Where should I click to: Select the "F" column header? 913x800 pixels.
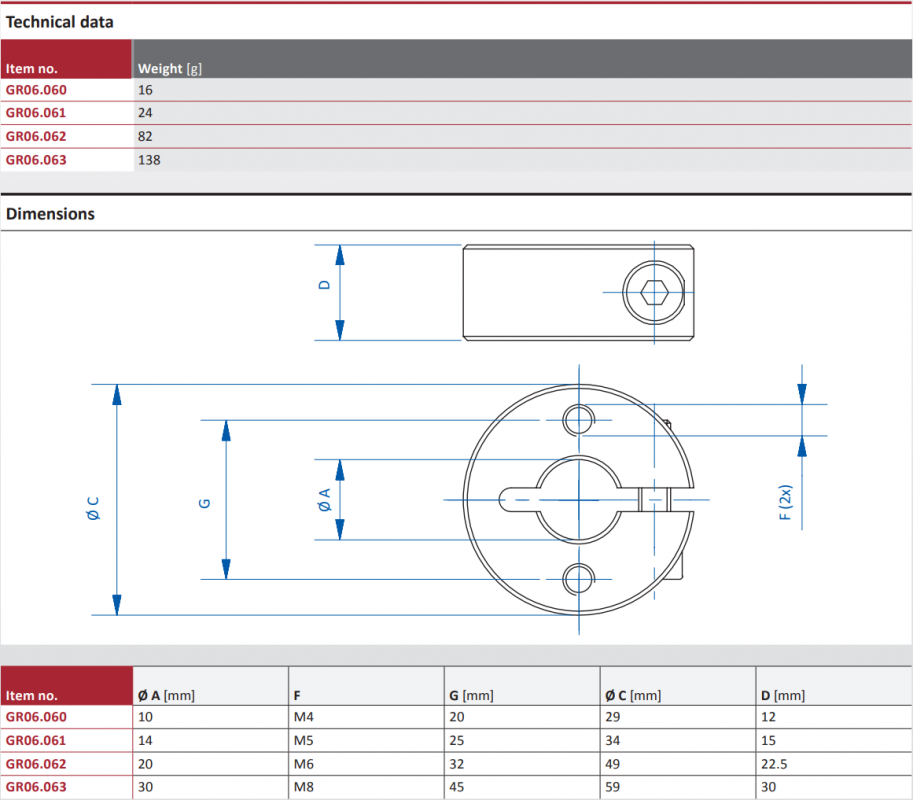tap(297, 695)
